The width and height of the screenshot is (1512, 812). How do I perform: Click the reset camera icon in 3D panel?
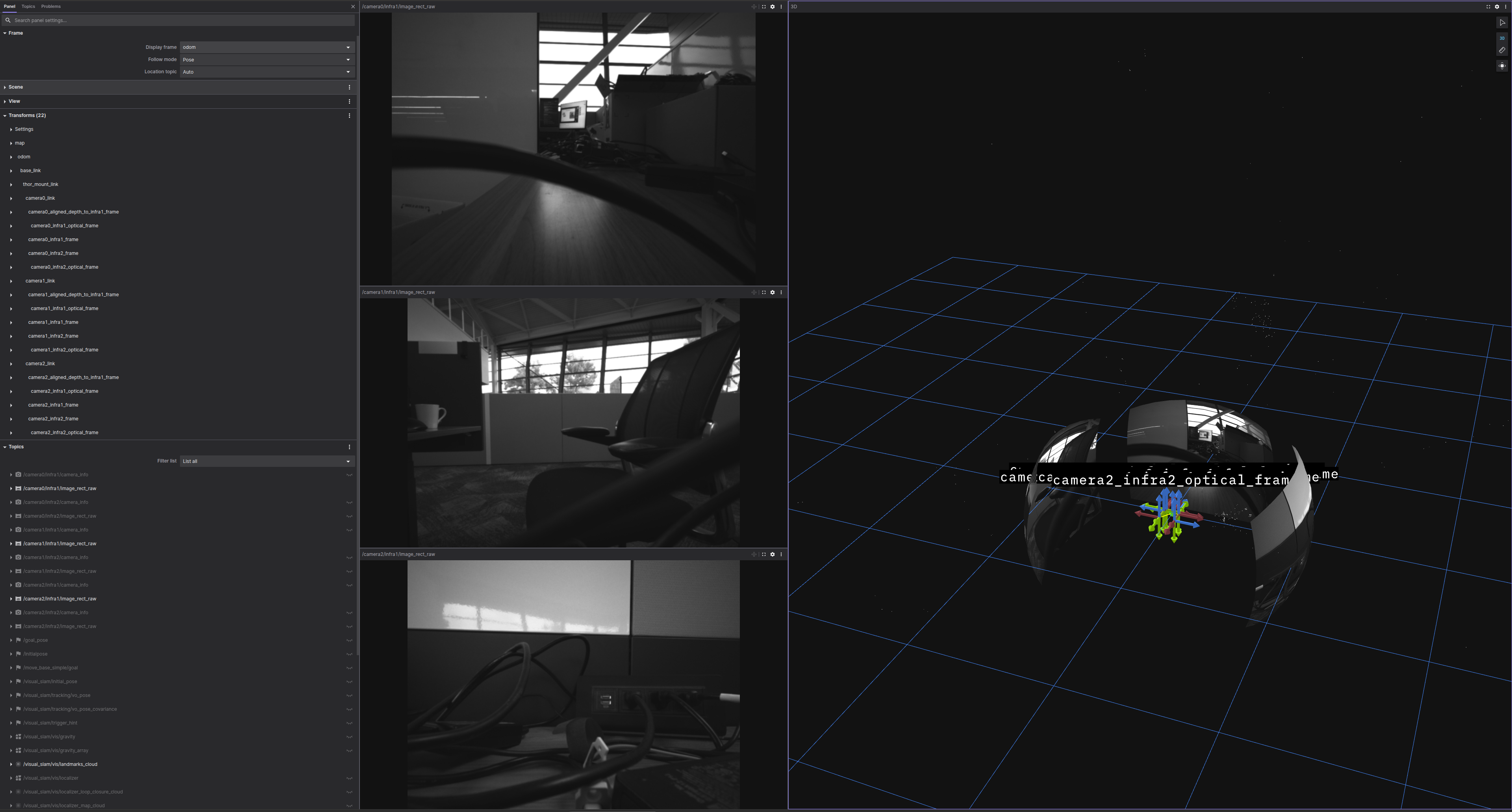point(1503,66)
